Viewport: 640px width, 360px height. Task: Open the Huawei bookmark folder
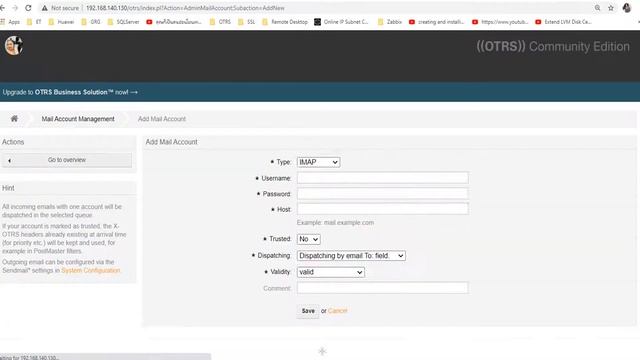pyautogui.click(x=61, y=22)
